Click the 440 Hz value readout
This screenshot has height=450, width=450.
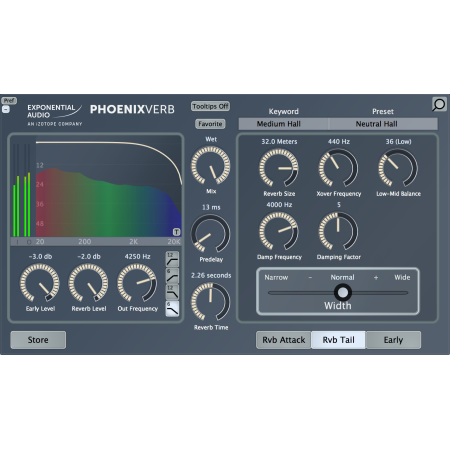pos(339,142)
